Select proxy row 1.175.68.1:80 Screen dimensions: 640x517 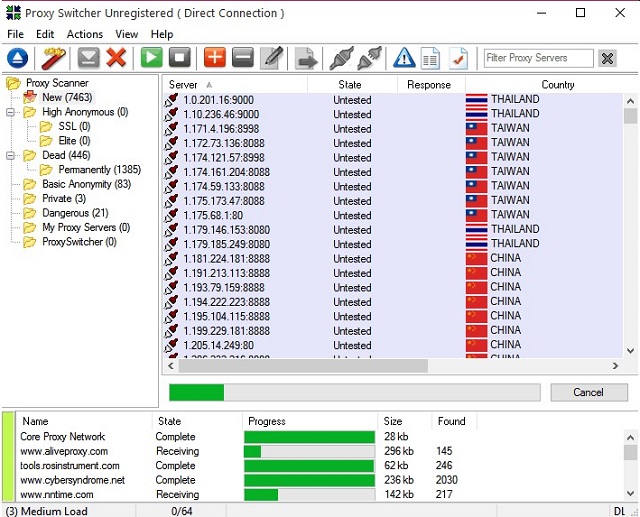click(x=393, y=215)
